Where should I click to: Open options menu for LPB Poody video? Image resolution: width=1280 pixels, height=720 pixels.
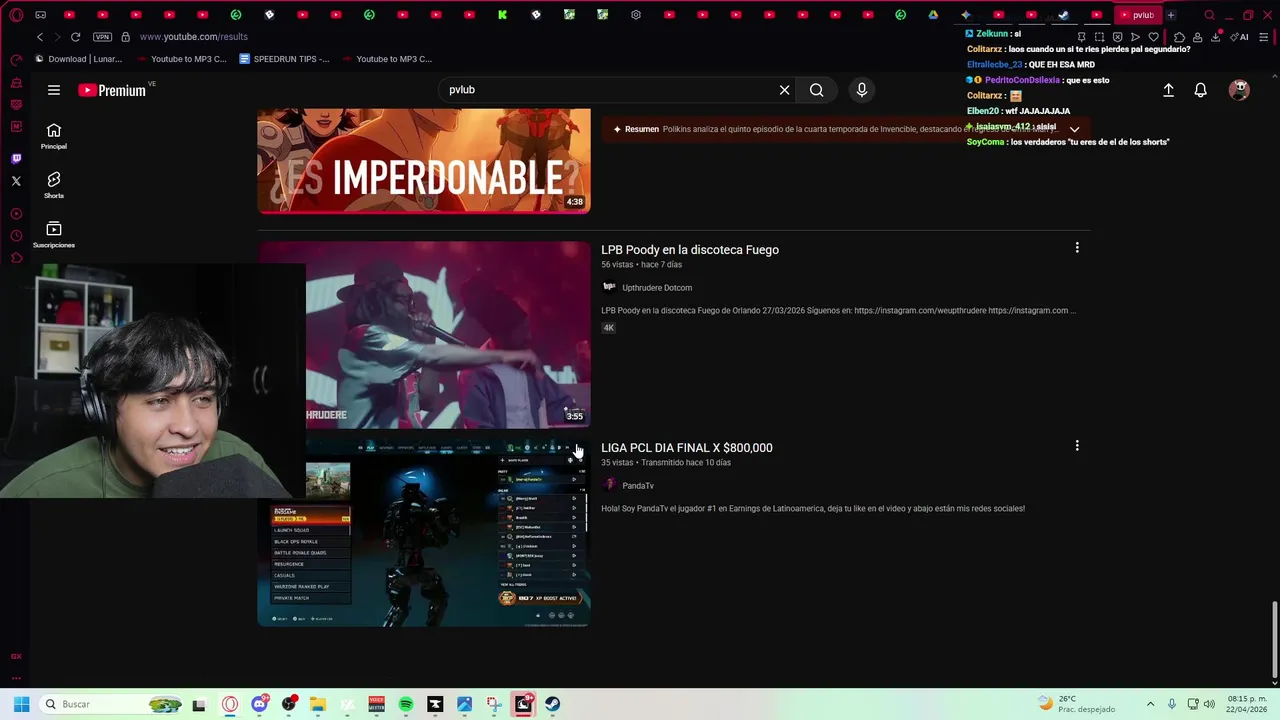[x=1077, y=247]
